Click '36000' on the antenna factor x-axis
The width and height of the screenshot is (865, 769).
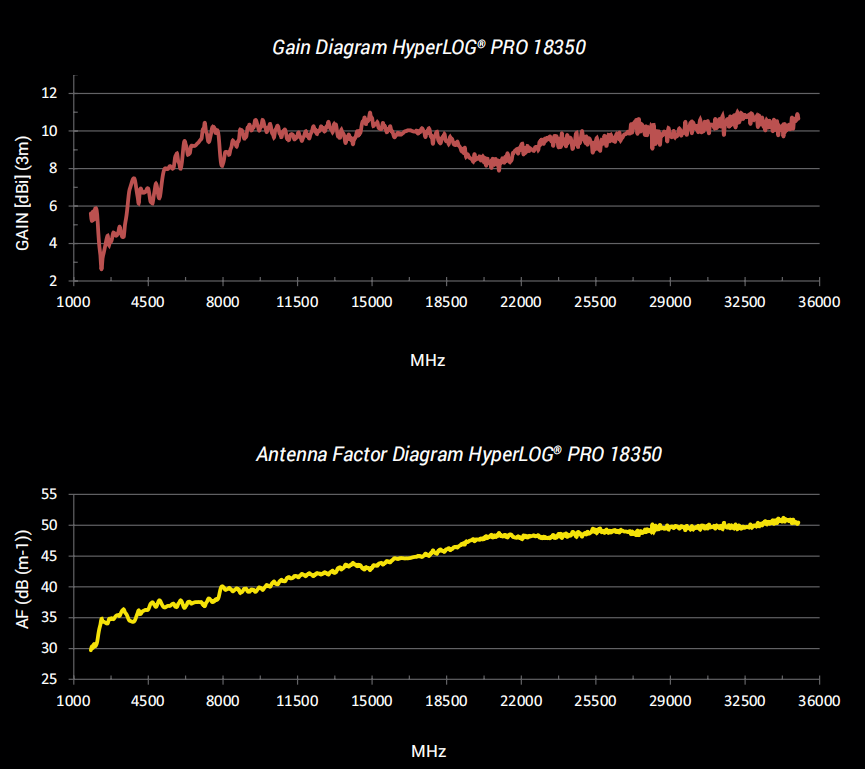[819, 701]
